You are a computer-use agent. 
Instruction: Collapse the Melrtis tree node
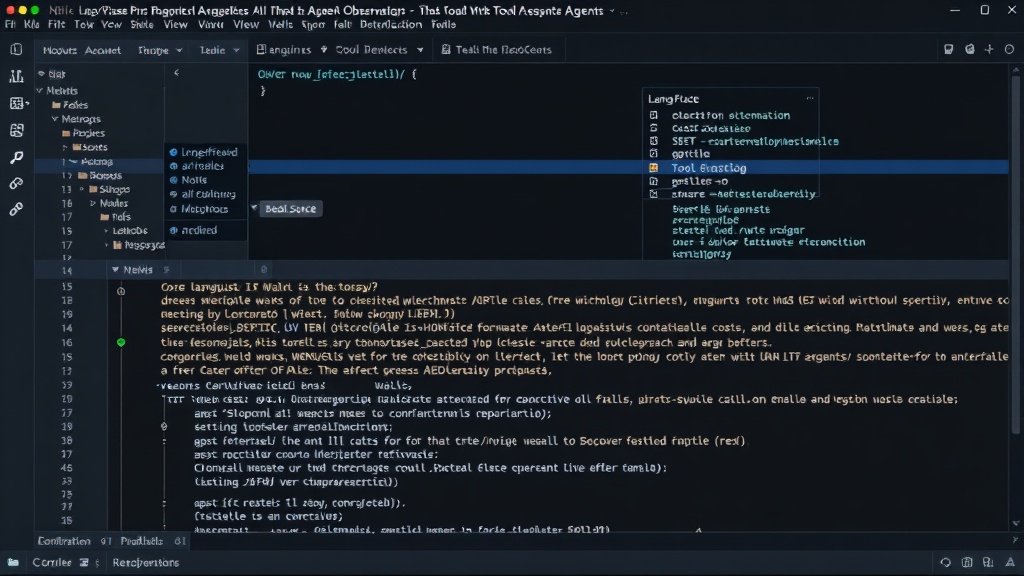click(40, 90)
